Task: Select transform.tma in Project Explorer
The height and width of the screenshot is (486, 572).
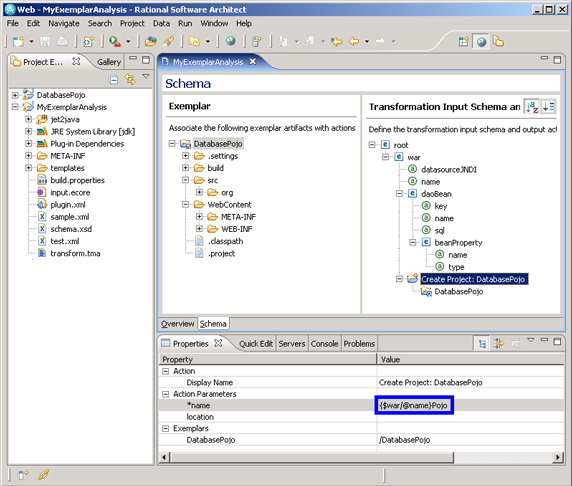Action: [75, 253]
